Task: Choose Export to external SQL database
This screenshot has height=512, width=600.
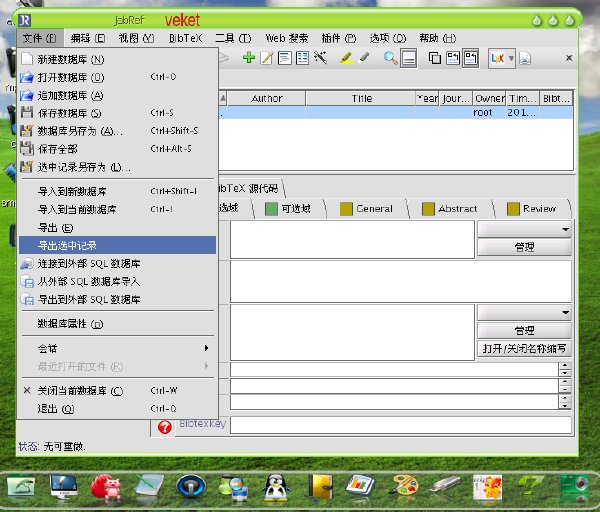Action: coord(117,299)
